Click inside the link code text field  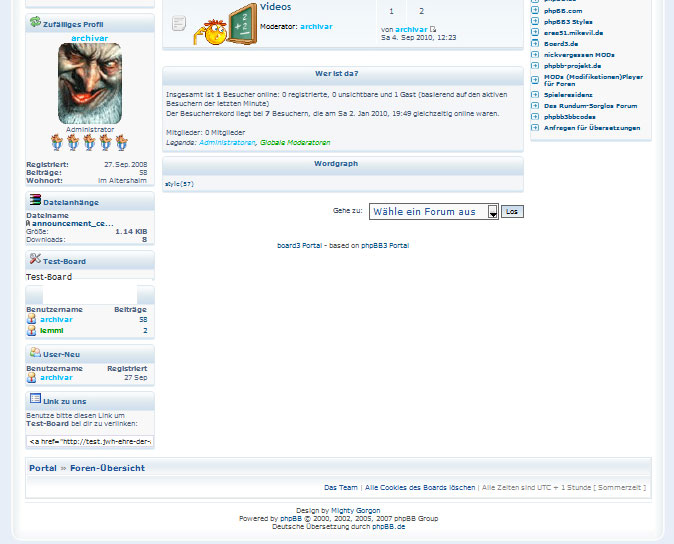click(x=90, y=440)
